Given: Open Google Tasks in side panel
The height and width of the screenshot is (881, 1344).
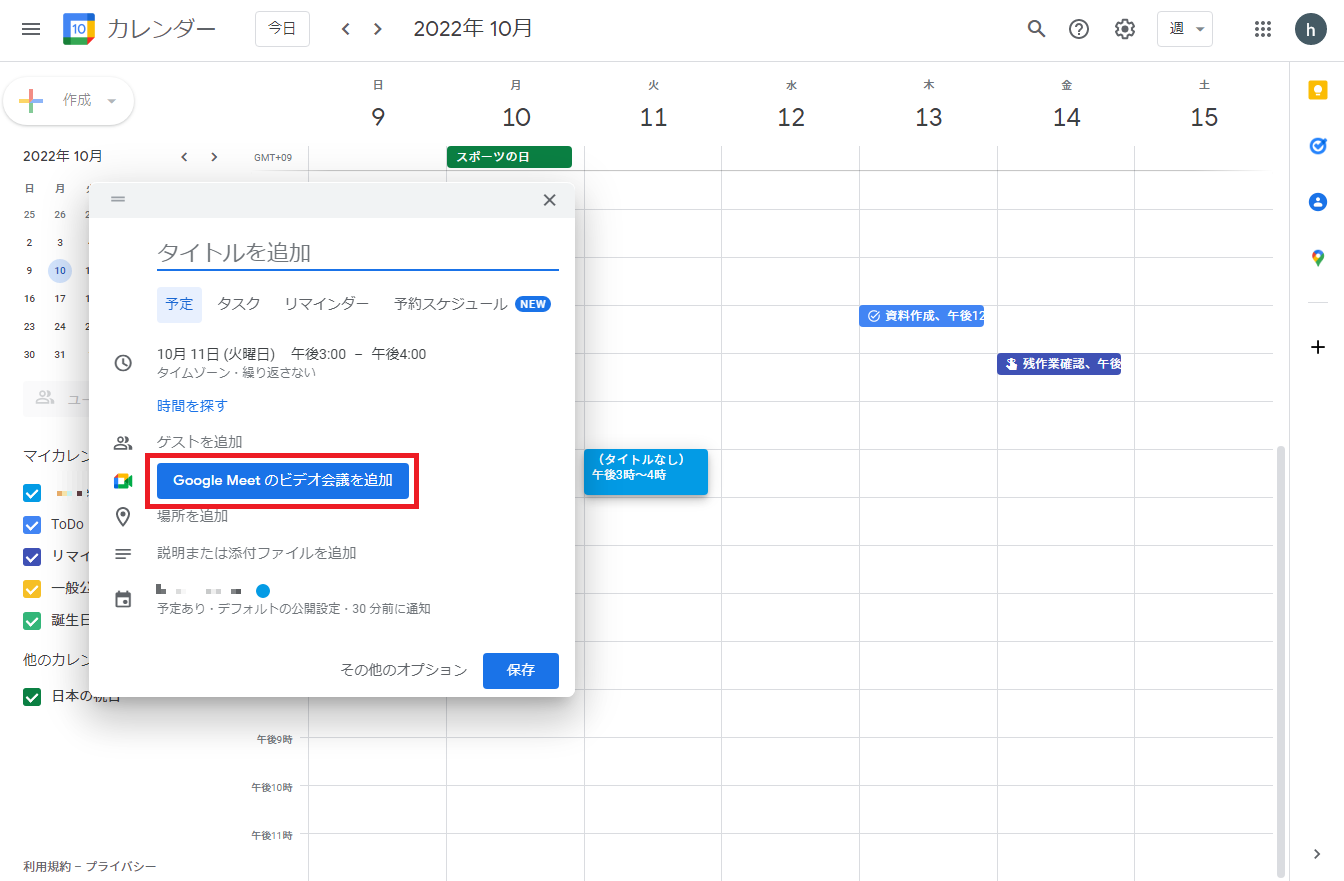Looking at the screenshot, I should tap(1317, 146).
